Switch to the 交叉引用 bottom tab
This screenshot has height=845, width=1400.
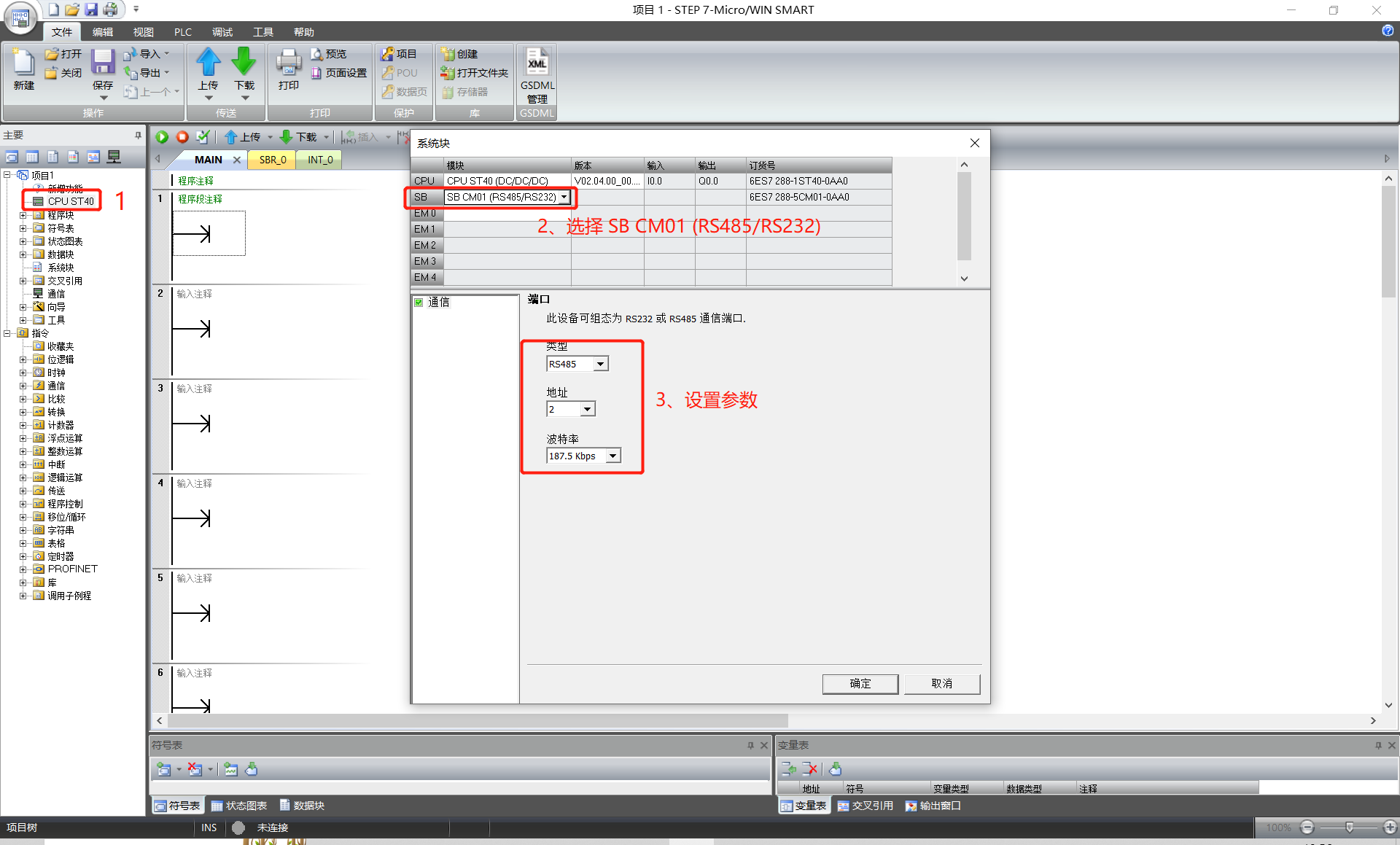point(866,806)
